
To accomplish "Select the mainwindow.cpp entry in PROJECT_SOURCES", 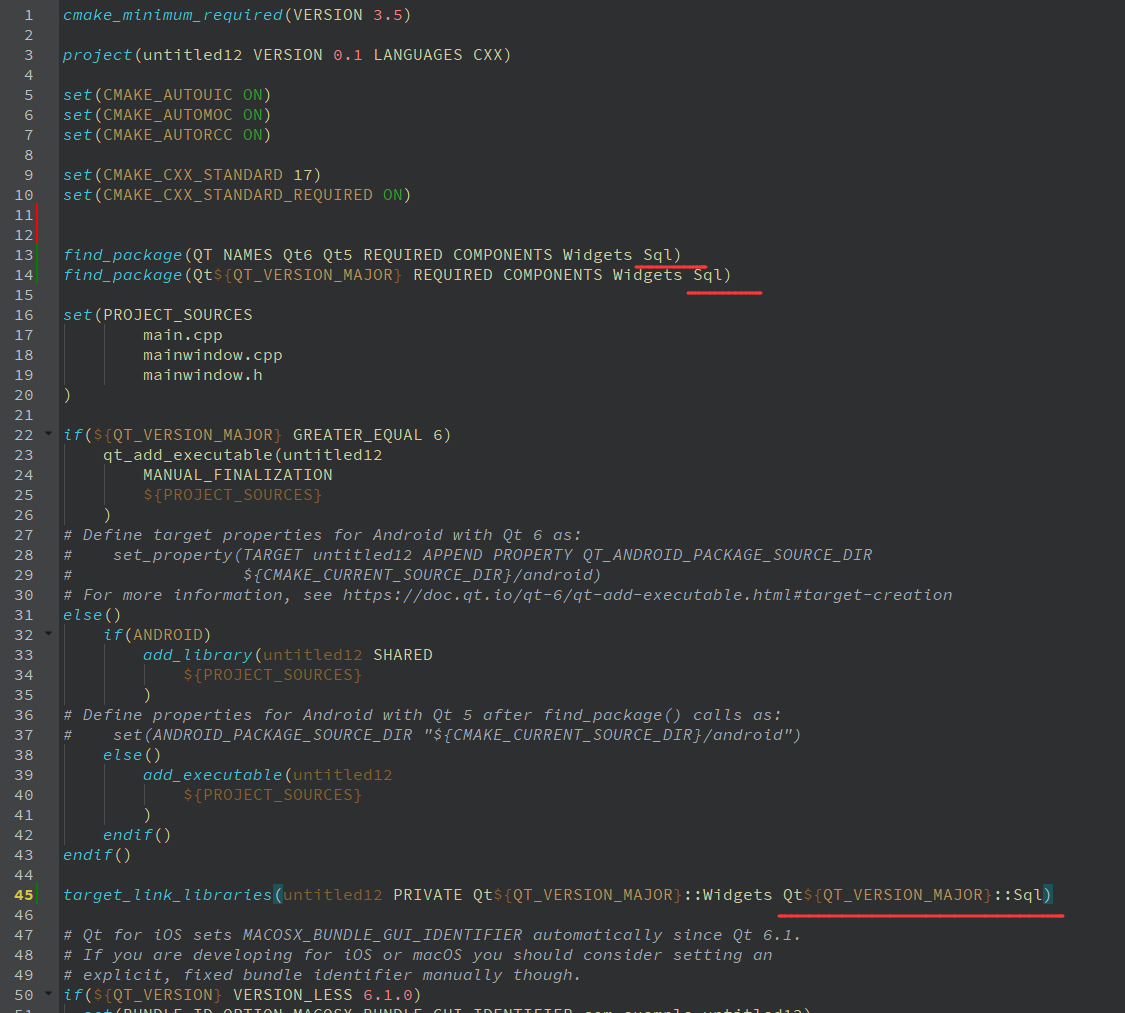I will 212,354.
